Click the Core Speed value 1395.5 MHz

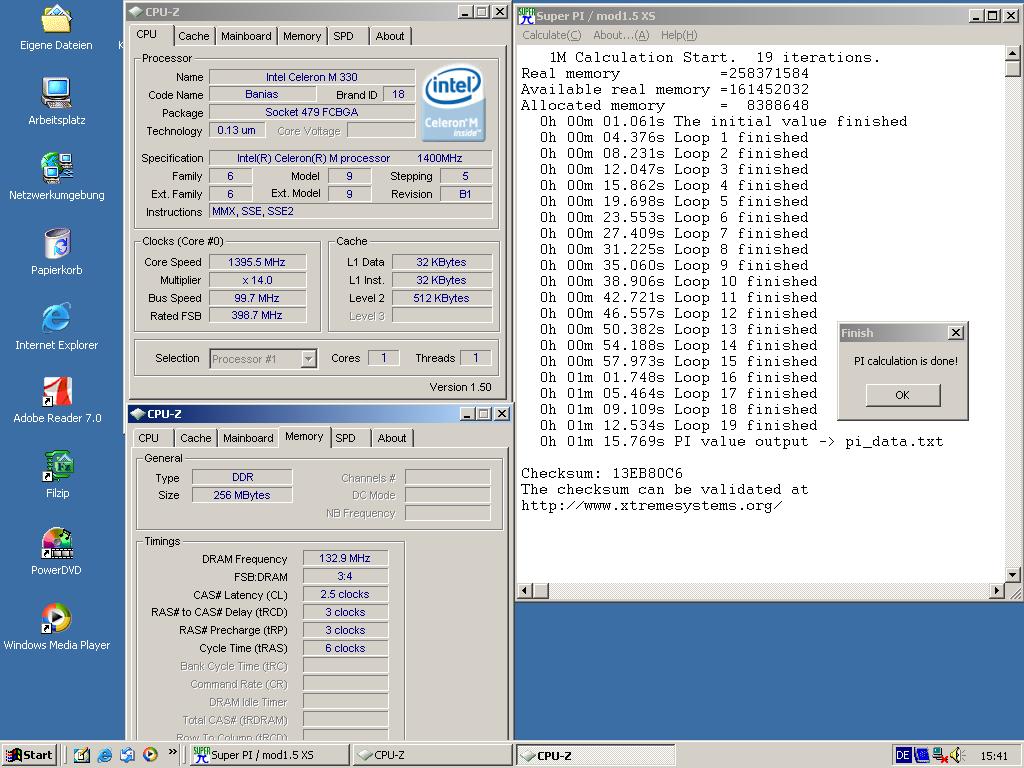pos(257,262)
